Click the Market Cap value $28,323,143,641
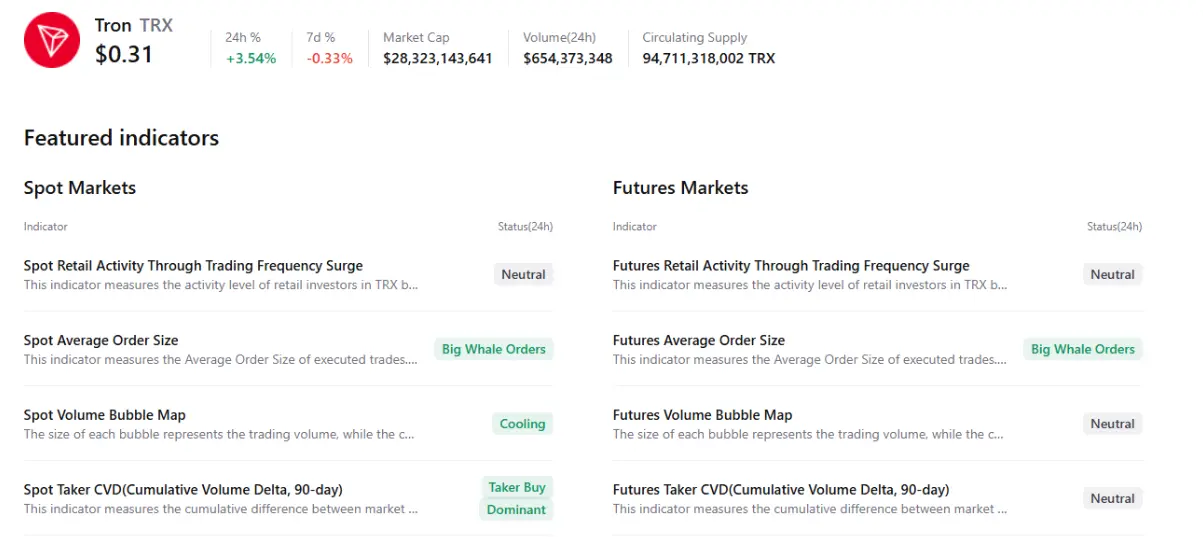This screenshot has width=1203, height=541. pyautogui.click(x=438, y=58)
